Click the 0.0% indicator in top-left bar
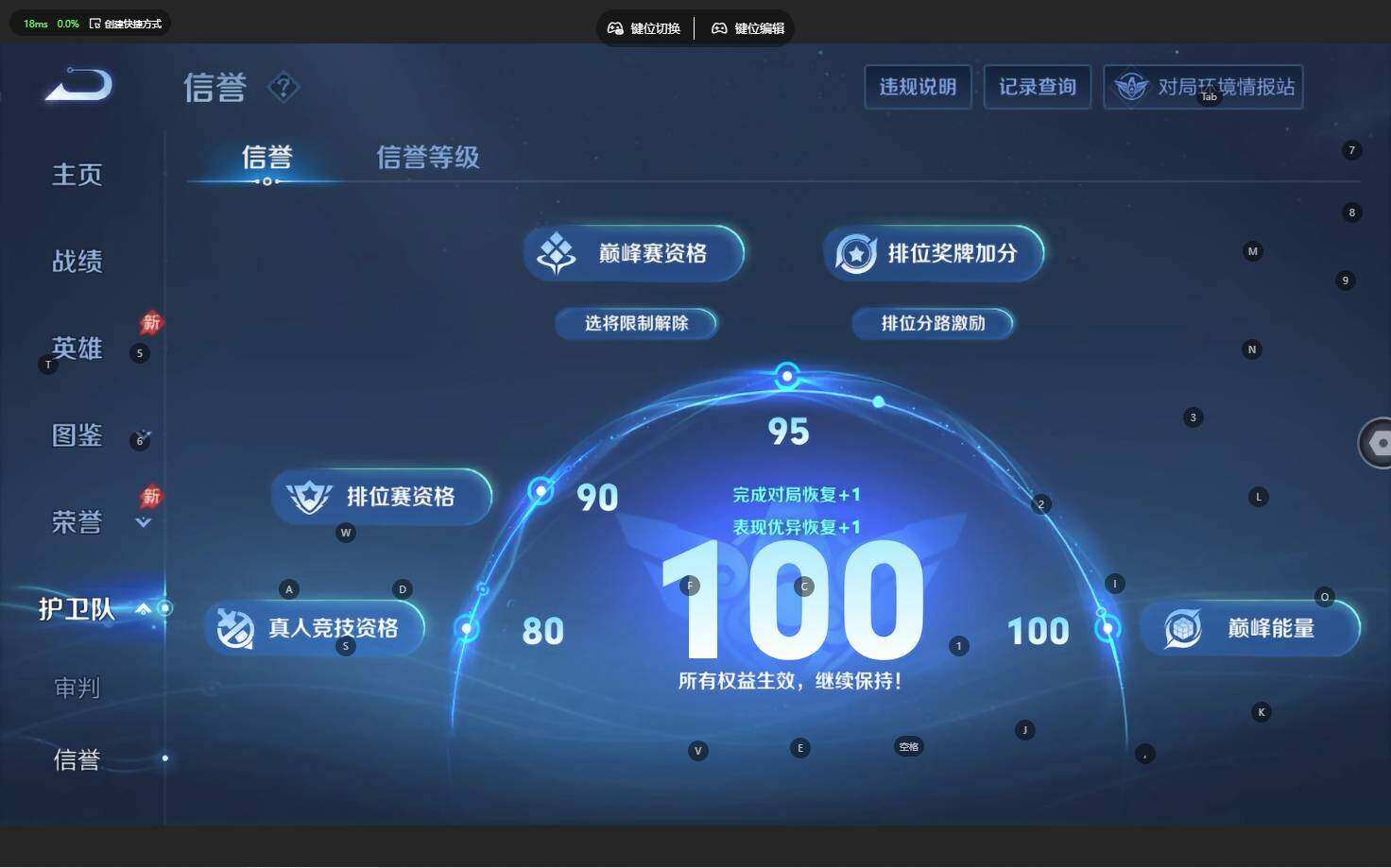 (x=68, y=24)
